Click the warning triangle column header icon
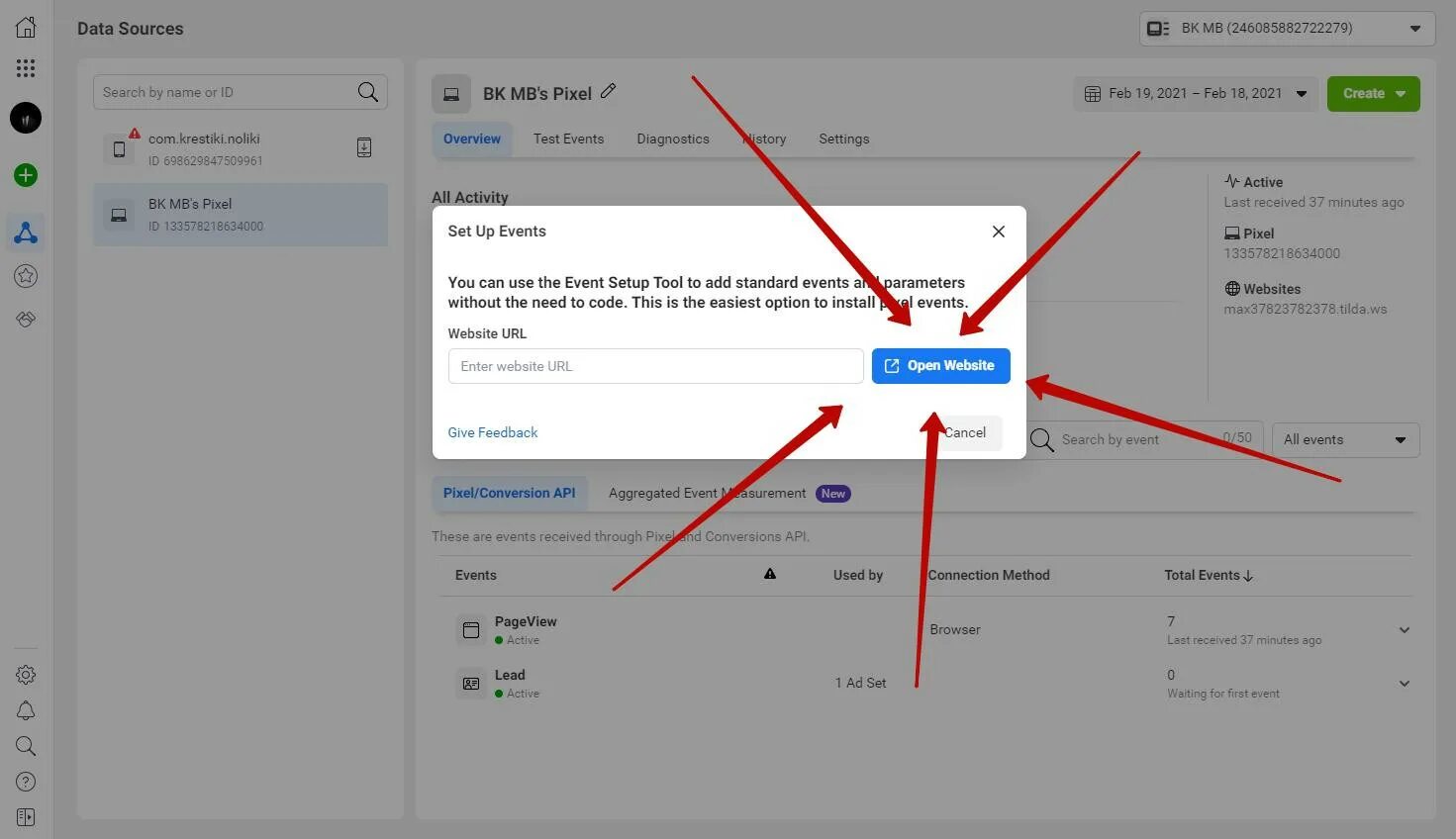The width and height of the screenshot is (1456, 839). 770,574
